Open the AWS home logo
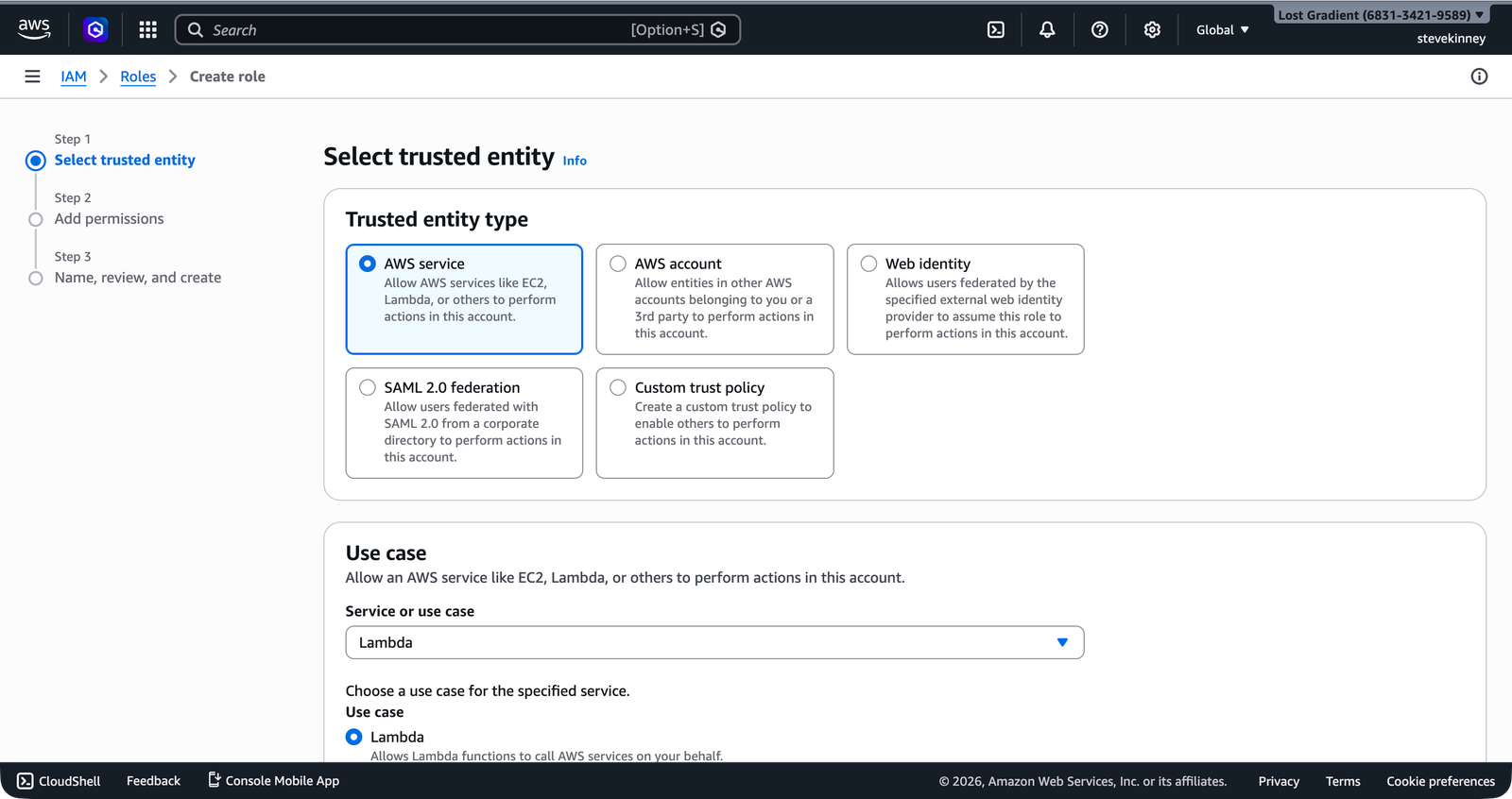 [x=34, y=29]
